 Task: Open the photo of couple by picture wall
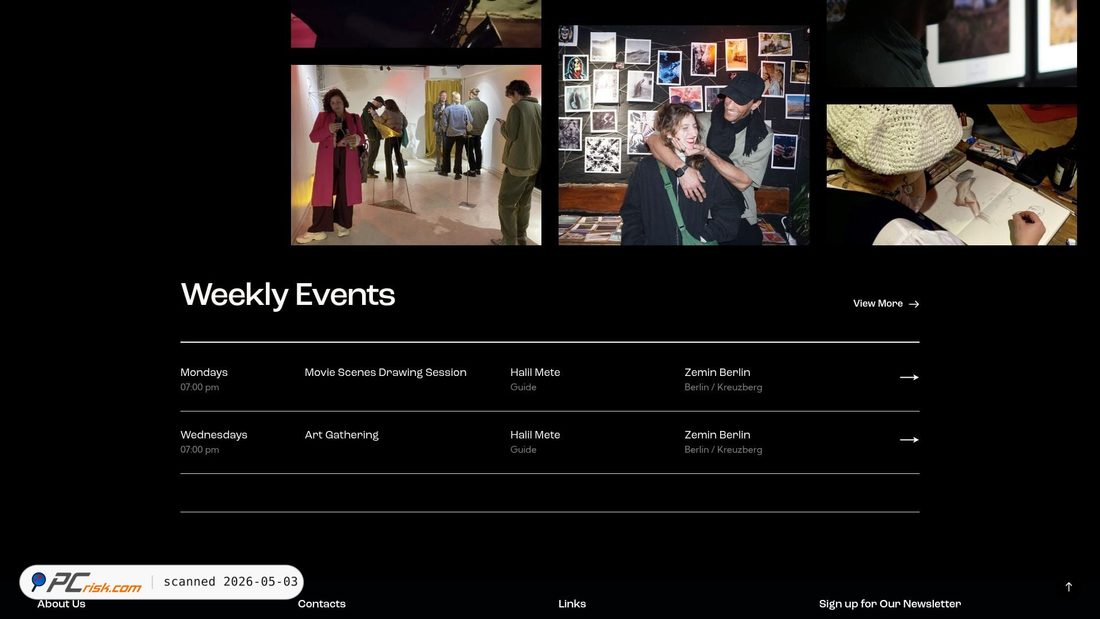click(x=684, y=135)
